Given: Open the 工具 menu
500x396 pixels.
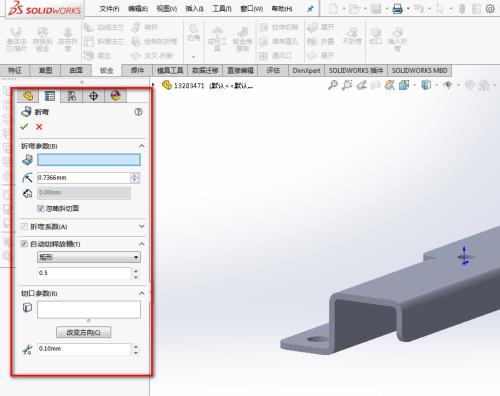Looking at the screenshot, I should [222, 9].
